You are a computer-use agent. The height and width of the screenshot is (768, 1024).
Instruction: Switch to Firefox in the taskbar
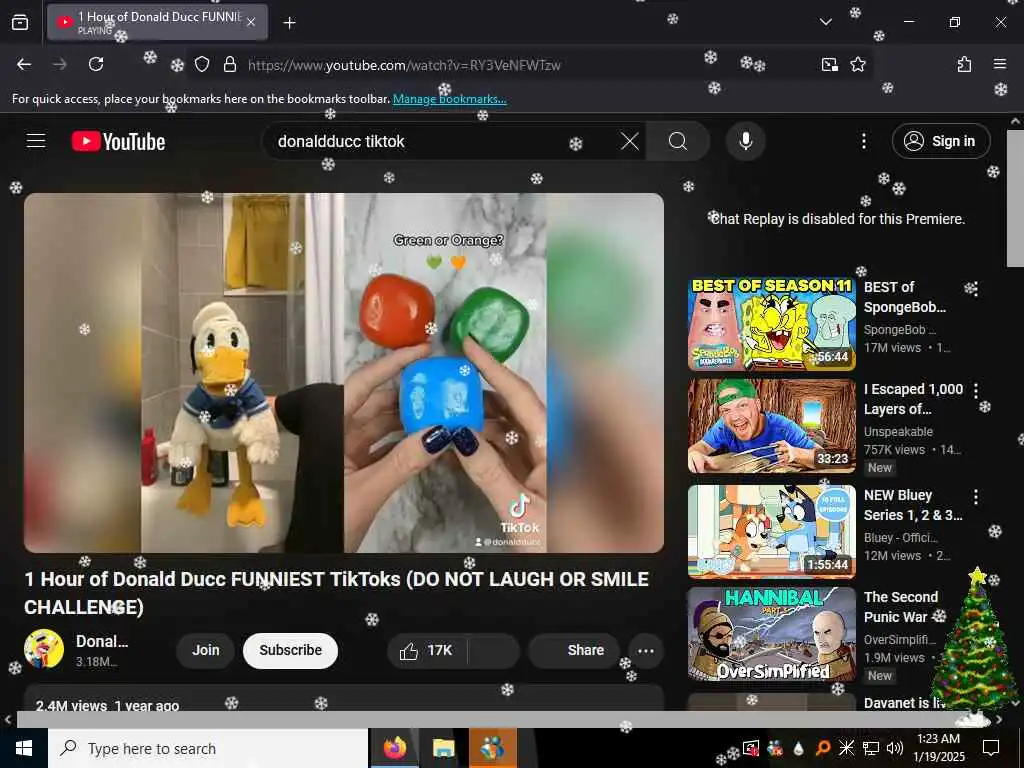pos(394,748)
